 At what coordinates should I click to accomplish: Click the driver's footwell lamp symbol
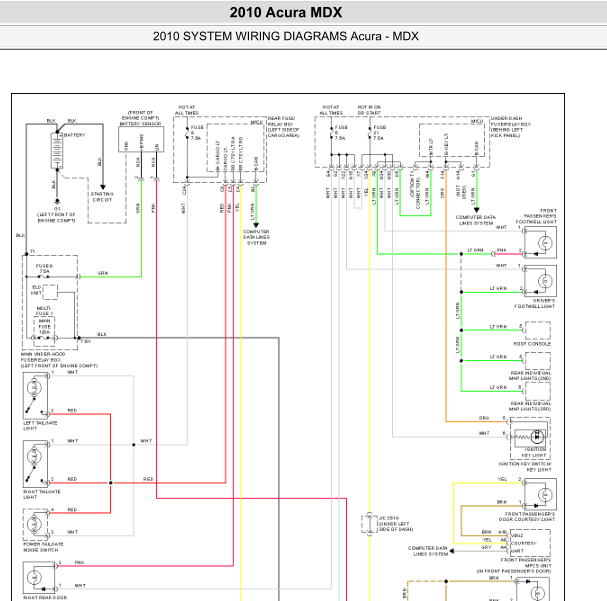(545, 281)
